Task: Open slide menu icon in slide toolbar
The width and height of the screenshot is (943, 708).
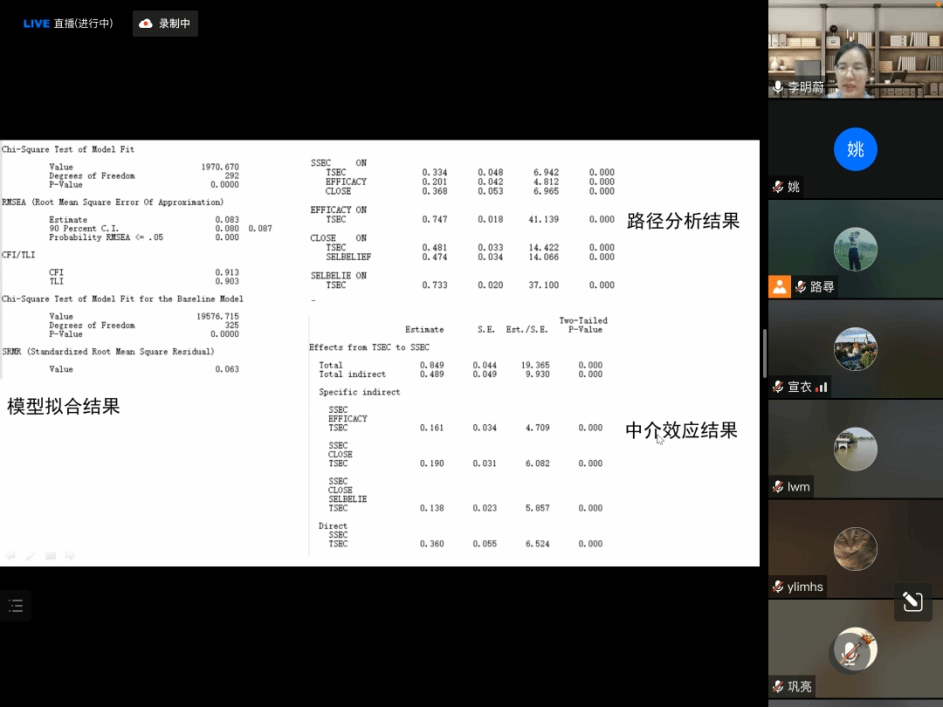Action: pyautogui.click(x=50, y=555)
